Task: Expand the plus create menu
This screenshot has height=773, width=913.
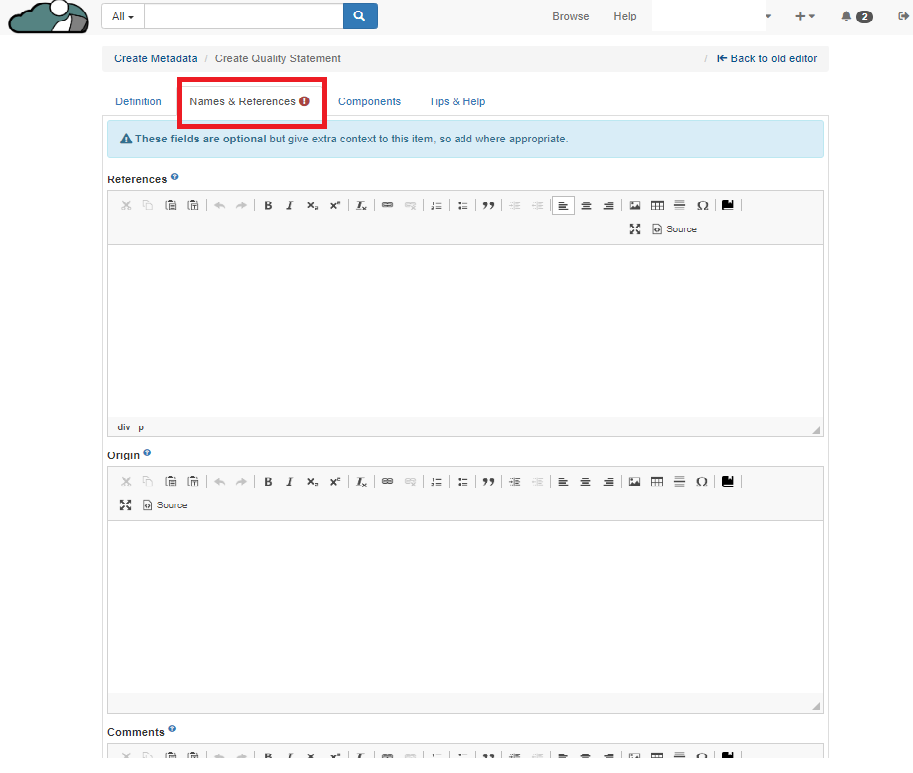Action: [x=804, y=17]
